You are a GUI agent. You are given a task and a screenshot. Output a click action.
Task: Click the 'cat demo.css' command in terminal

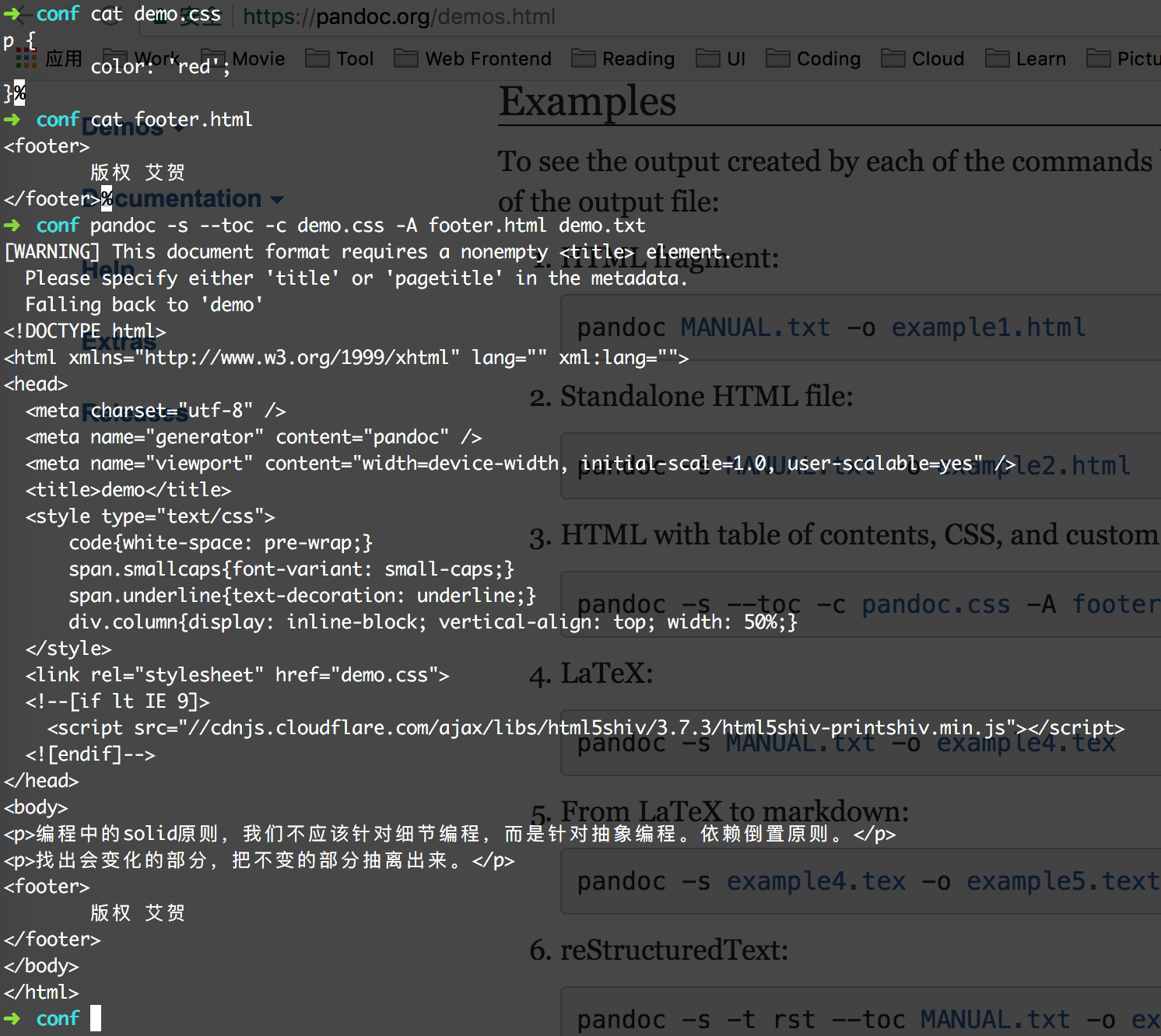[x=156, y=14]
